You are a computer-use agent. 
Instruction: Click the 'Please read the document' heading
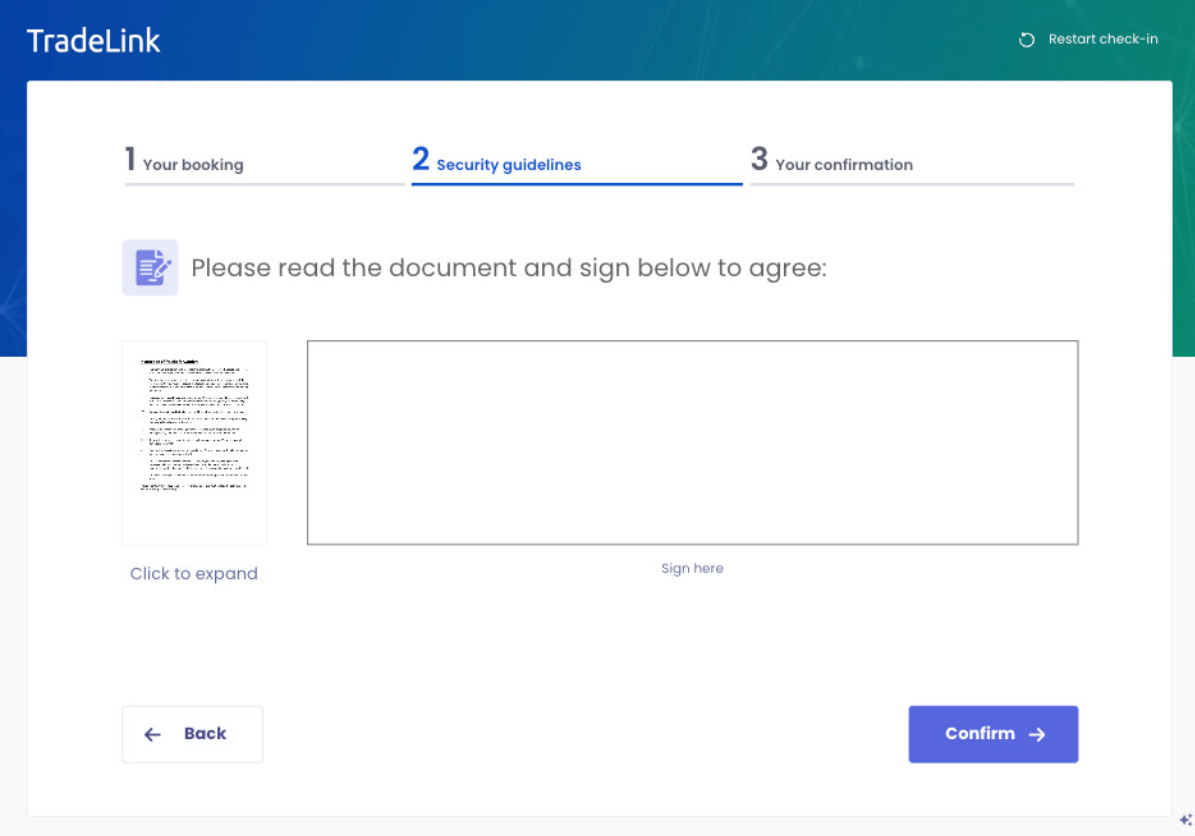tap(508, 268)
